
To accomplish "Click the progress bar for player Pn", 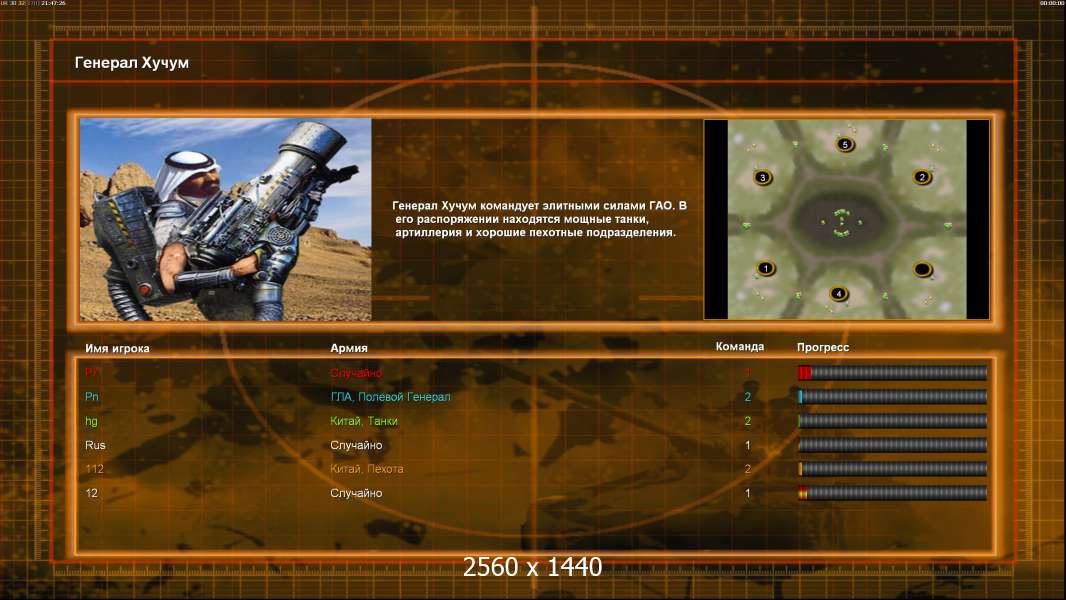I will click(892, 397).
